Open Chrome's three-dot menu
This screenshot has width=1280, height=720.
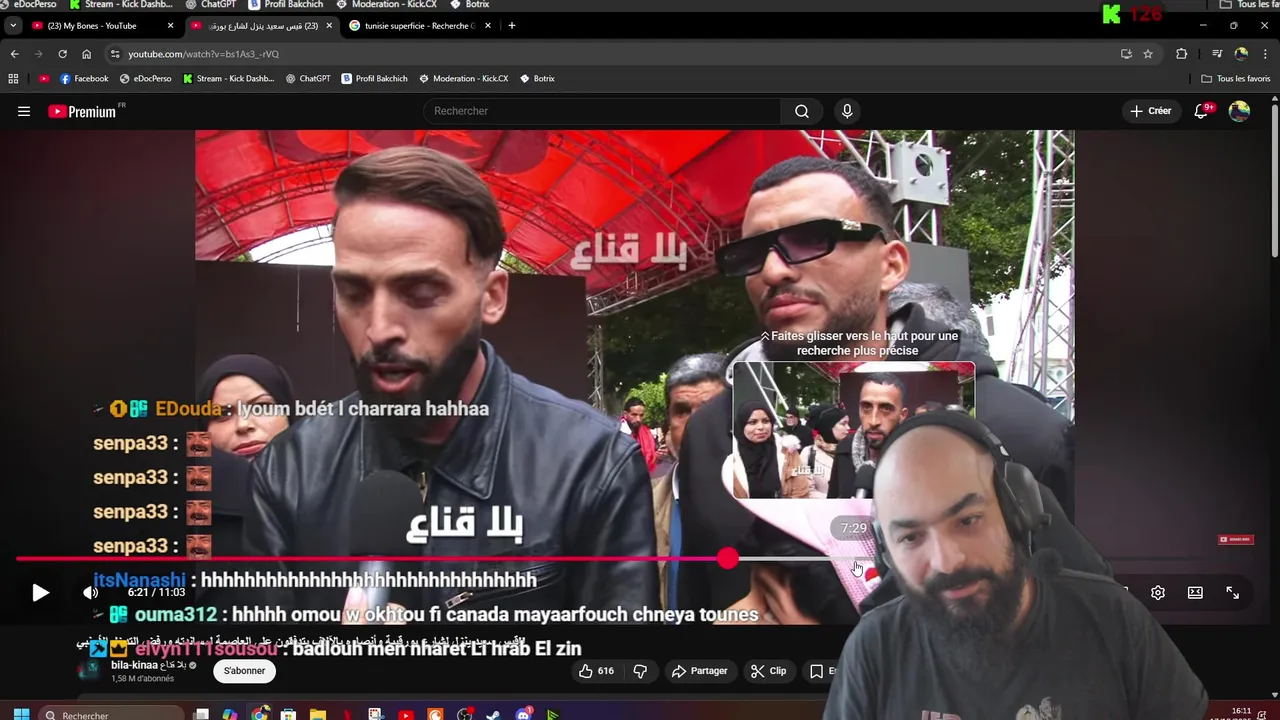tap(1265, 54)
